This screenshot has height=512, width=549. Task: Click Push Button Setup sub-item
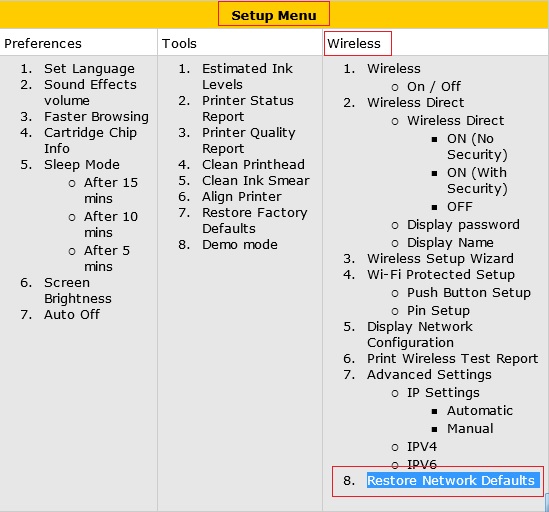point(469,293)
